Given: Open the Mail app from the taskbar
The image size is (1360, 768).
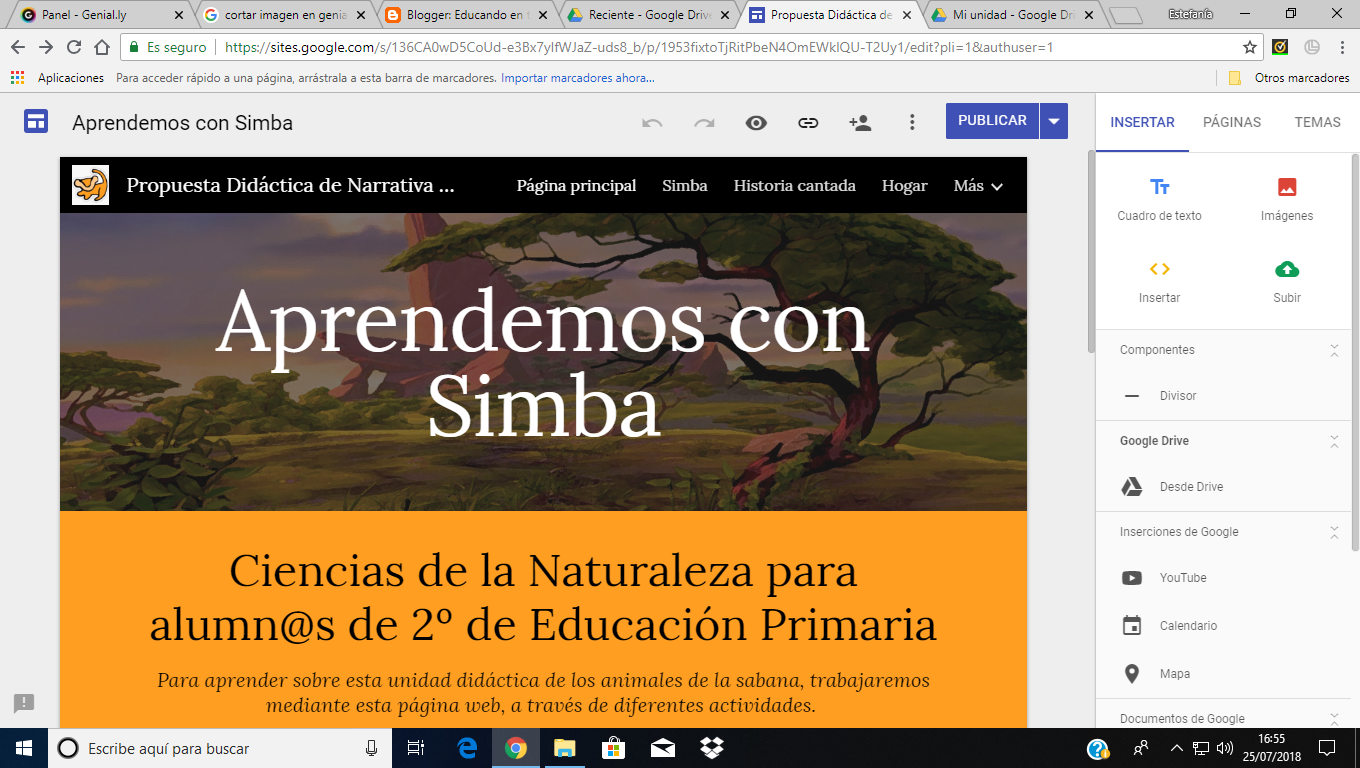Looking at the screenshot, I should [663, 748].
